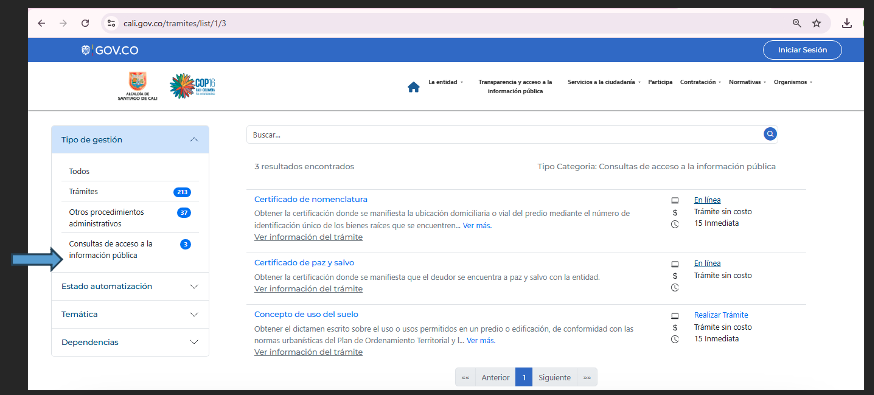The width and height of the screenshot is (874, 395).
Task: Open the Participa menu item
Action: click(660, 82)
